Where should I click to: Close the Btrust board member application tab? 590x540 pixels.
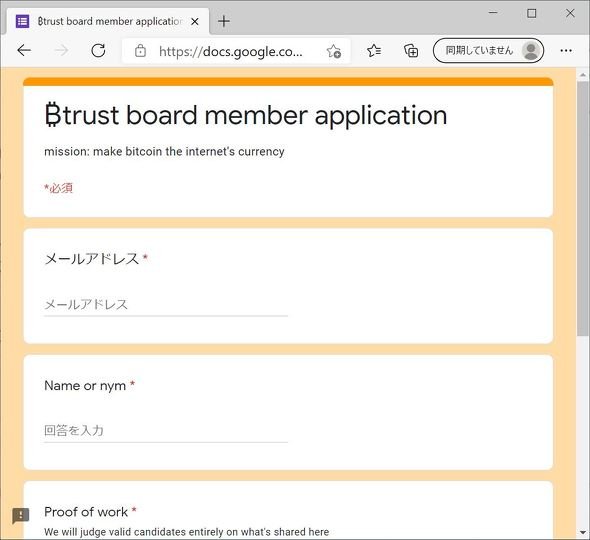click(195, 21)
